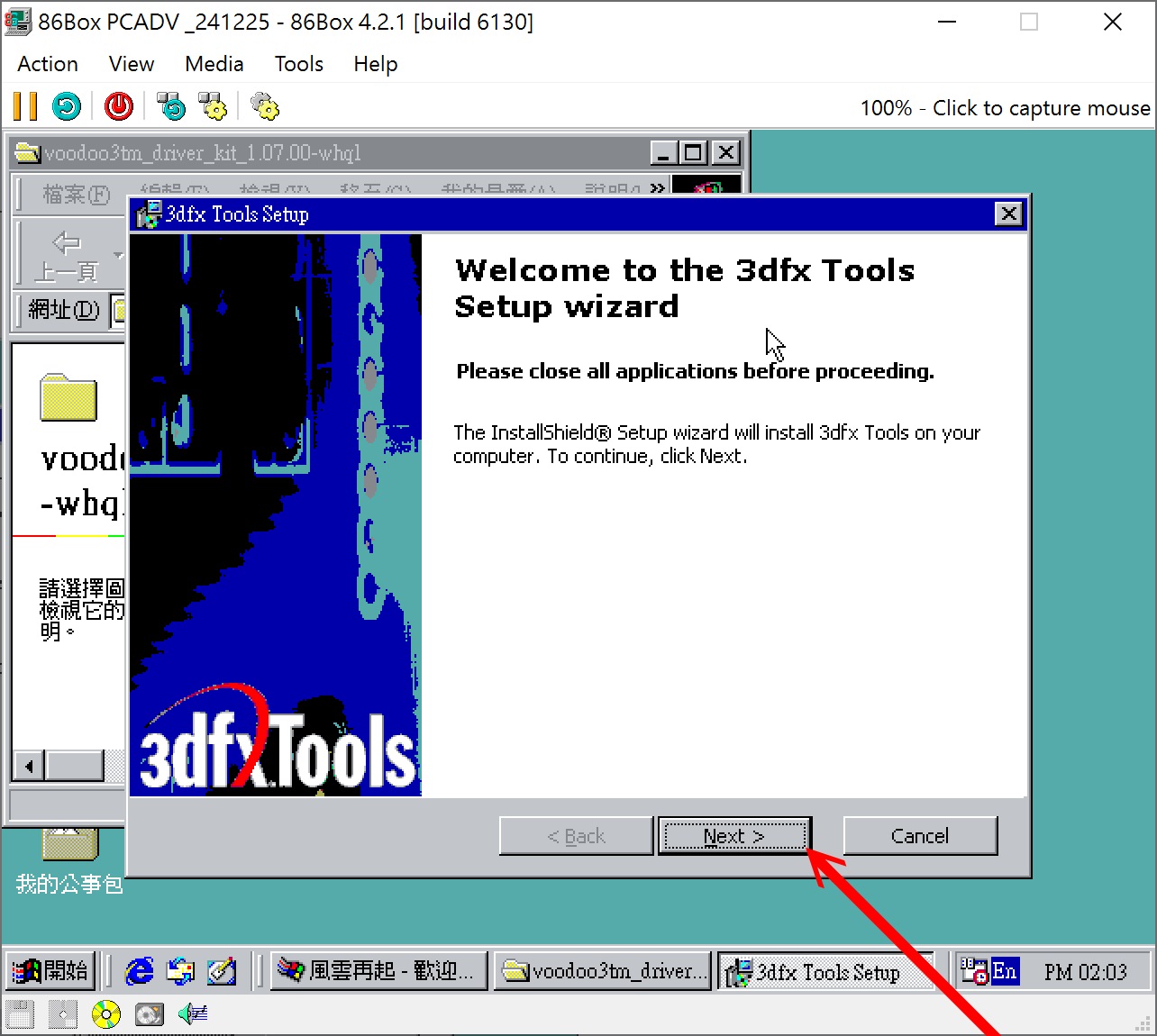The height and width of the screenshot is (1036, 1157).
Task: Click the sound status bar icon
Action: pyautogui.click(x=193, y=1014)
